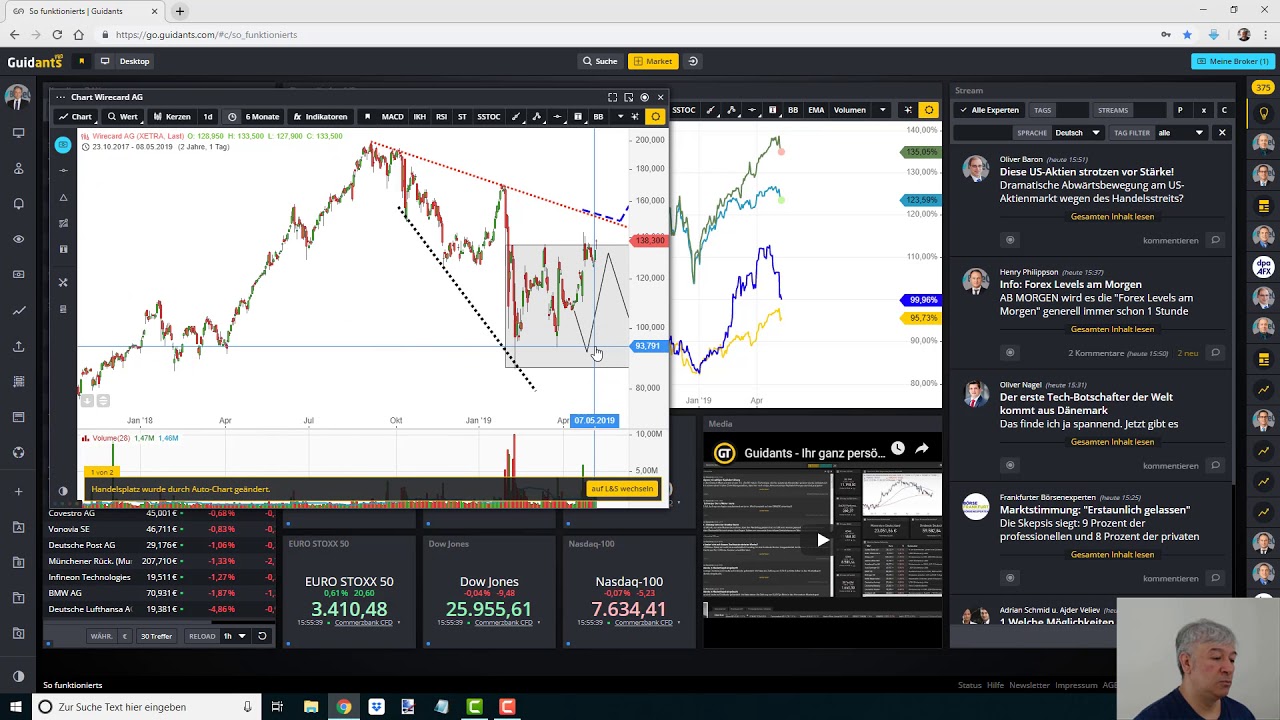The height and width of the screenshot is (720, 1280).
Task: Open the Chart type dropdown
Action: [x=75, y=117]
